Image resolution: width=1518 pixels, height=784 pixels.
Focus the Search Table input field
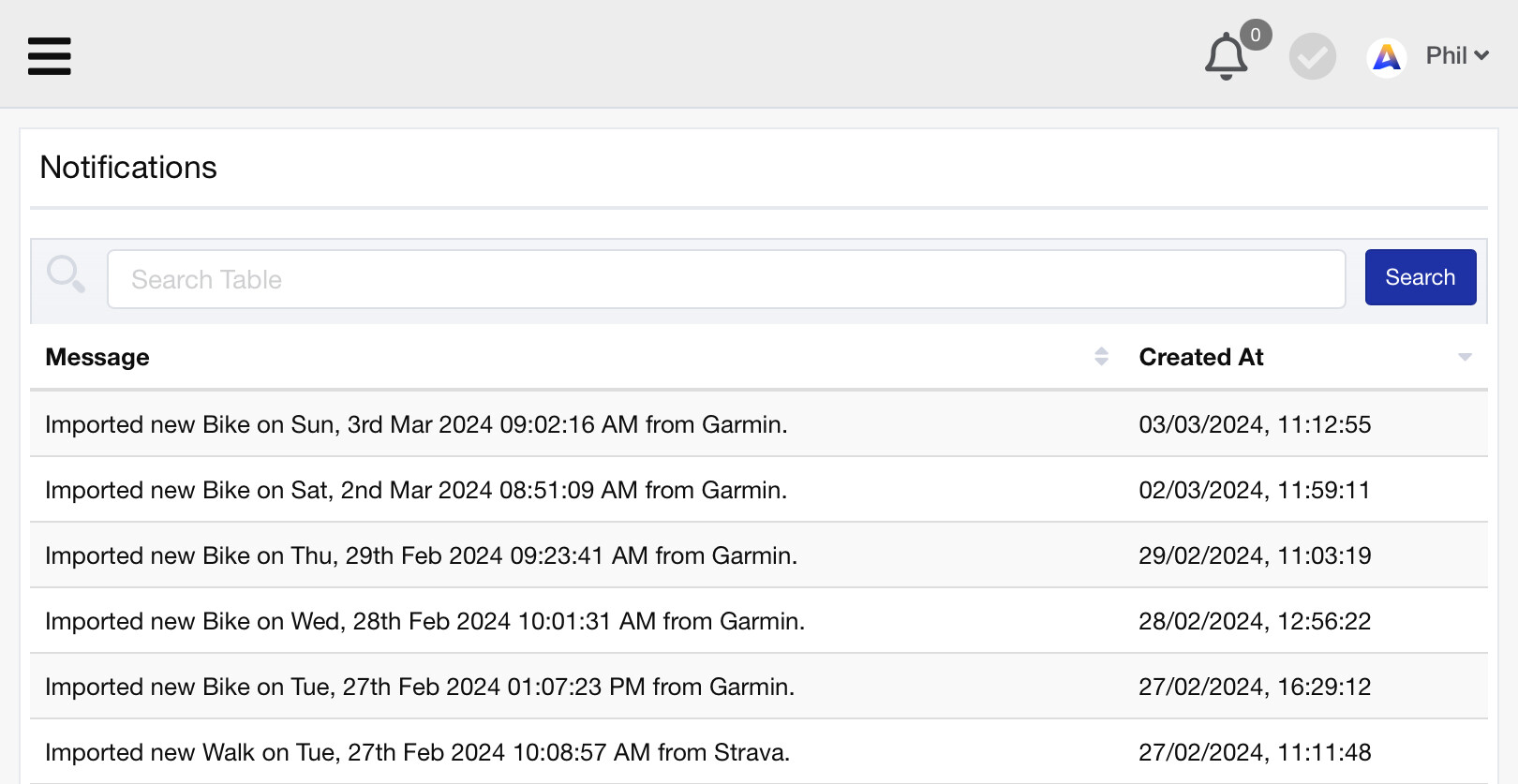tap(726, 279)
